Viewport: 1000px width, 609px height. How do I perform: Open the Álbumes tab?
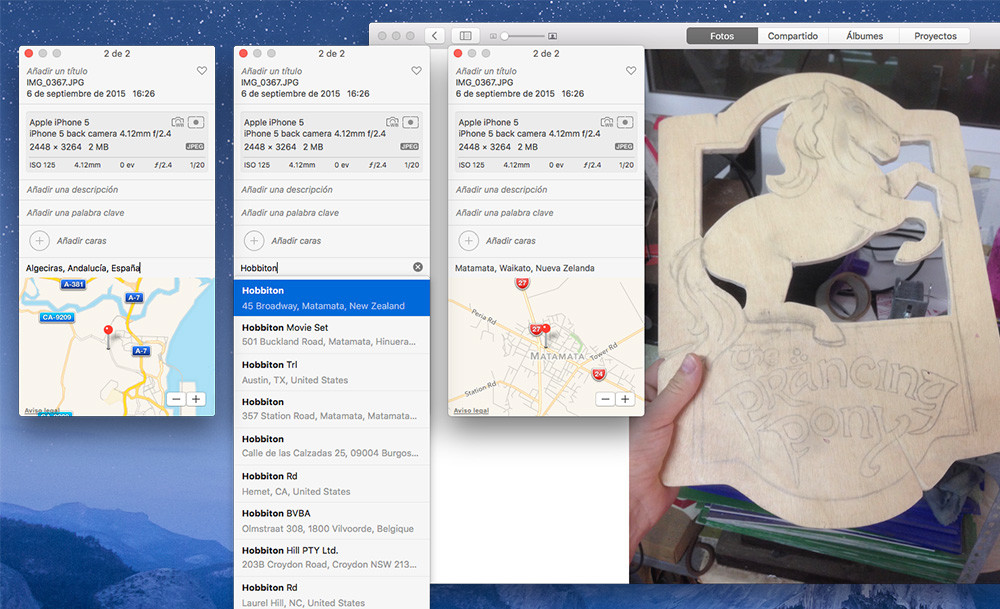click(864, 36)
